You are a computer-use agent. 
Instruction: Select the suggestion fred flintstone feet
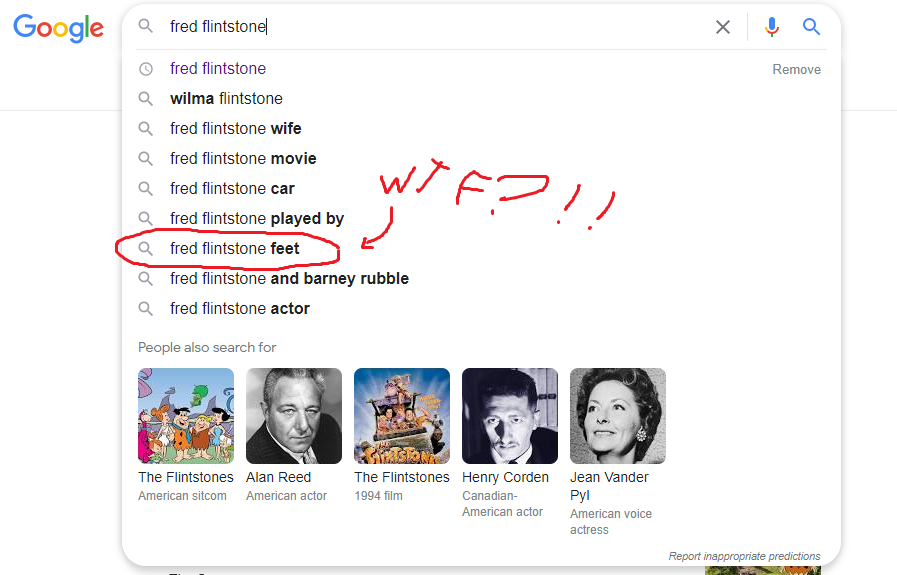(235, 248)
